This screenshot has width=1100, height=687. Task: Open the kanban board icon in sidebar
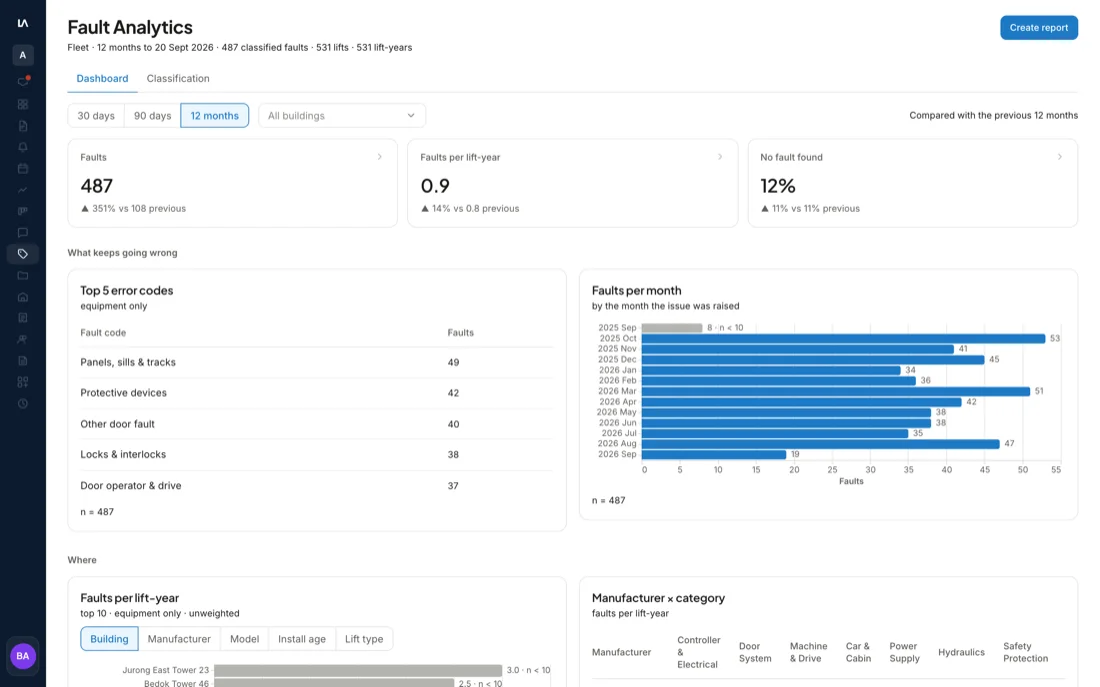tap(22, 211)
